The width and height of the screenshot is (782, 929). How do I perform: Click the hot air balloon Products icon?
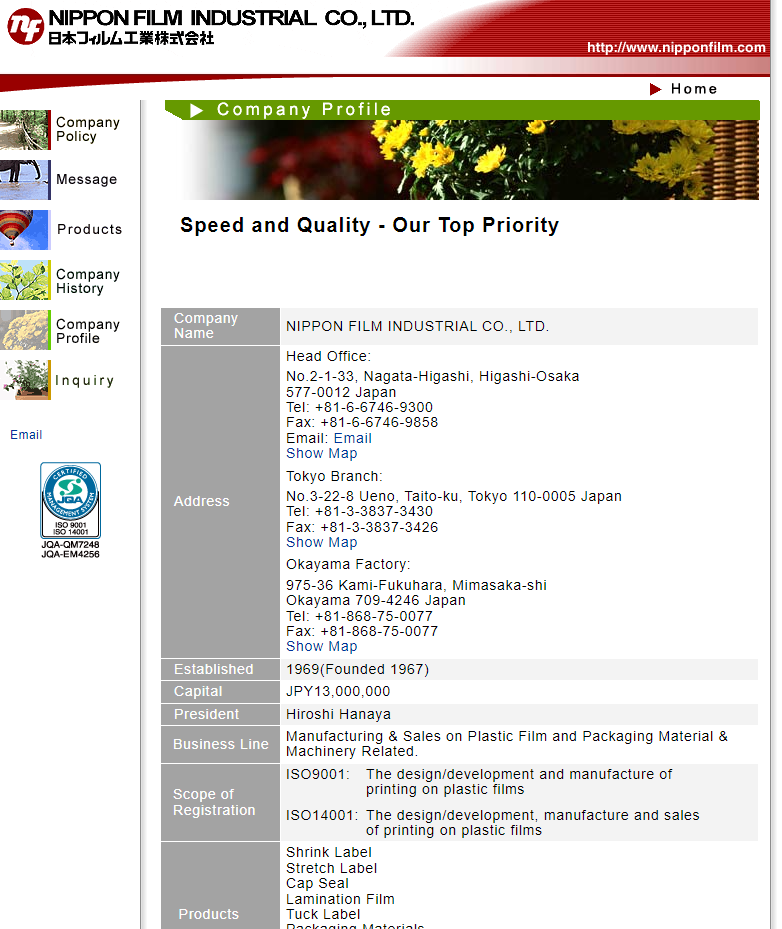click(24, 230)
